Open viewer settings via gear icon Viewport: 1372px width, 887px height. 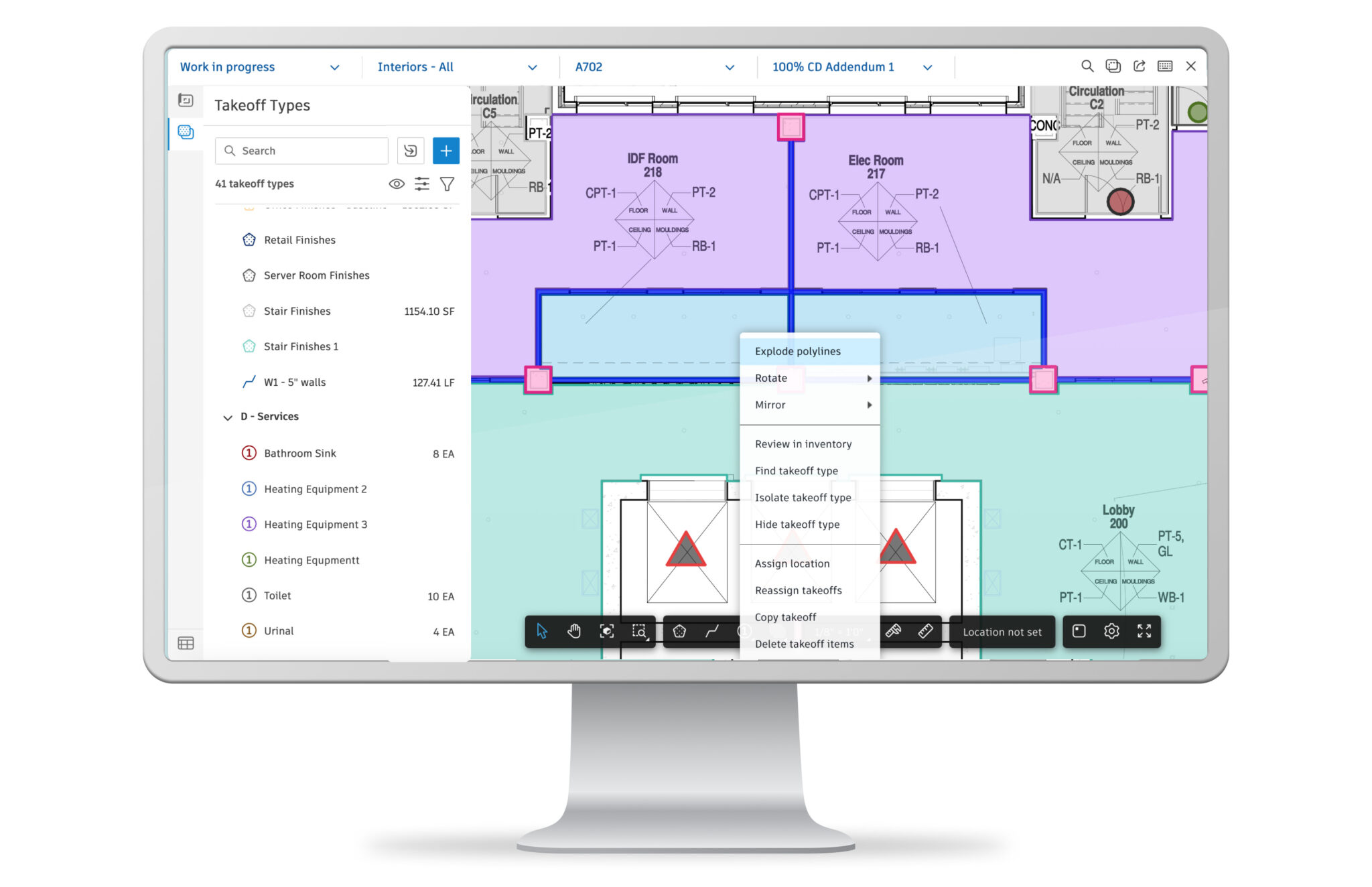1111,631
